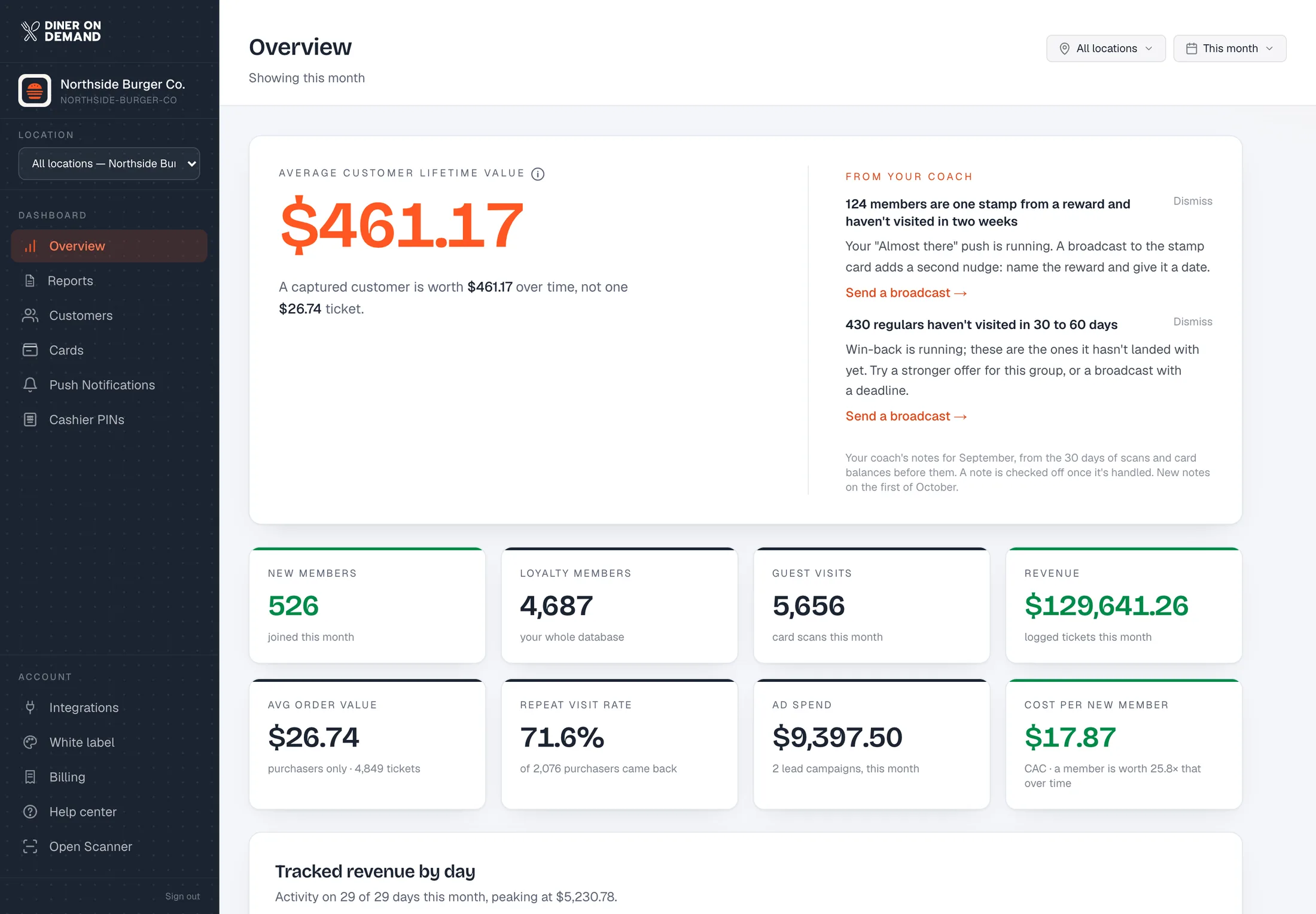The height and width of the screenshot is (914, 1316).
Task: Launch Open Scanner
Action: point(109,846)
